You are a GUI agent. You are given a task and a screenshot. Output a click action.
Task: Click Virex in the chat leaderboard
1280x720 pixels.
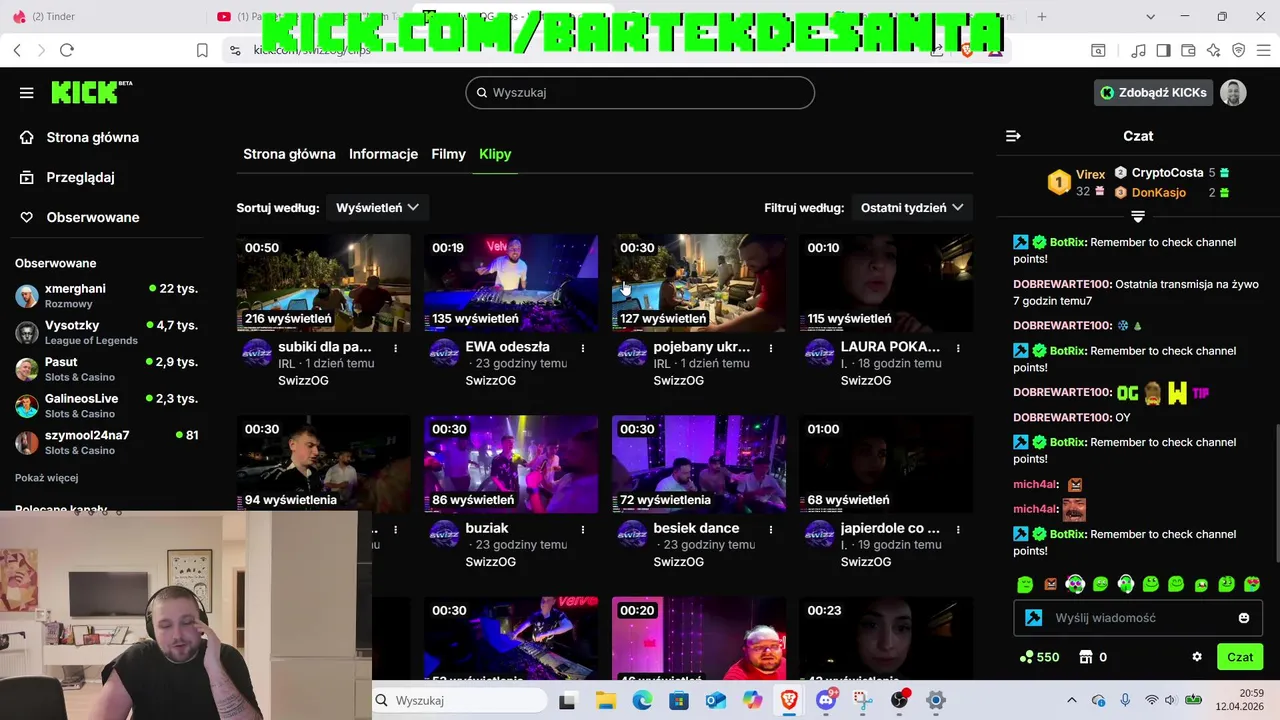[x=1091, y=174]
